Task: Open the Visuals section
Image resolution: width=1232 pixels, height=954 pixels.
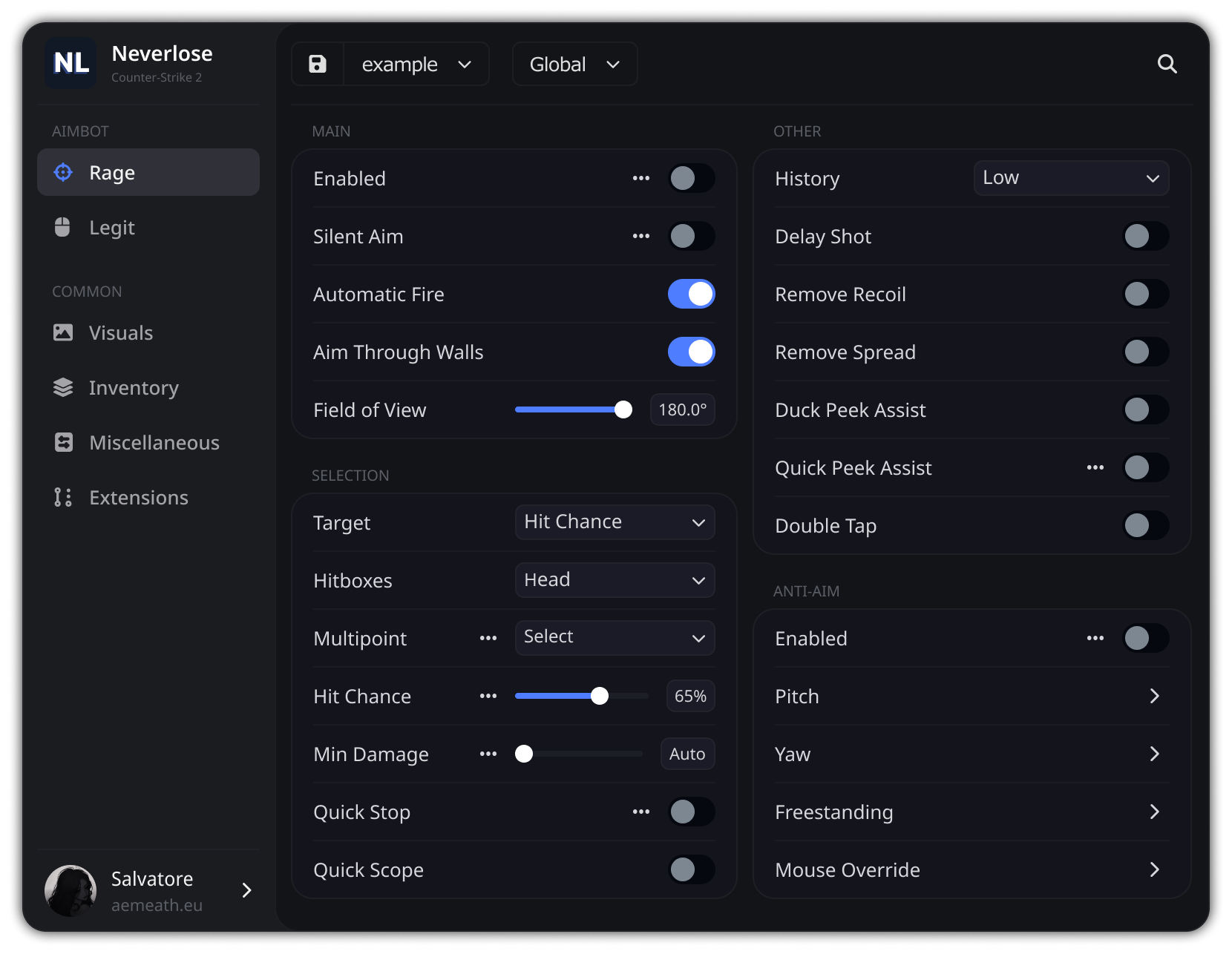Action: (148, 332)
